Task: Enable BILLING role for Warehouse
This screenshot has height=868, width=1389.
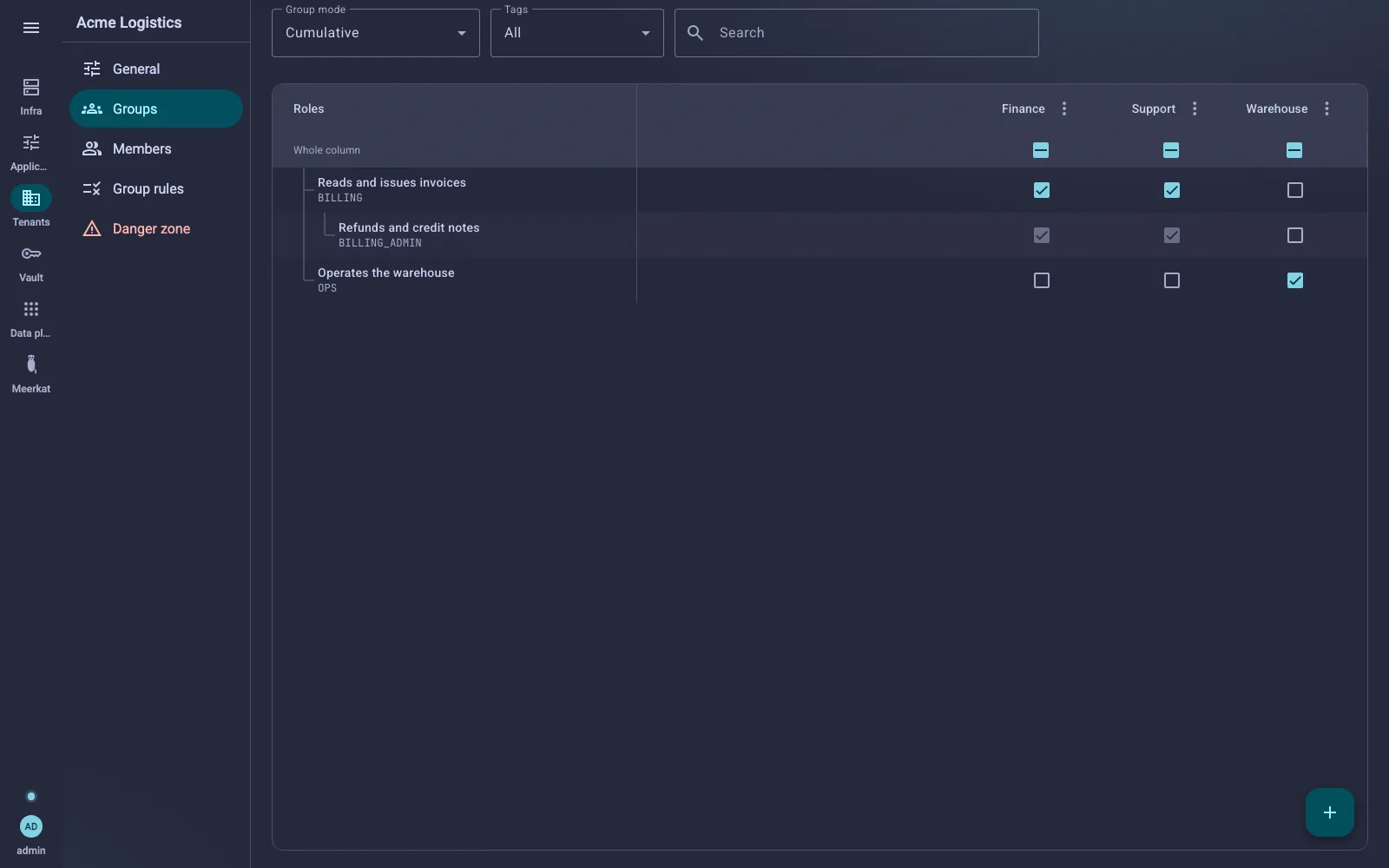Action: 1295,190
